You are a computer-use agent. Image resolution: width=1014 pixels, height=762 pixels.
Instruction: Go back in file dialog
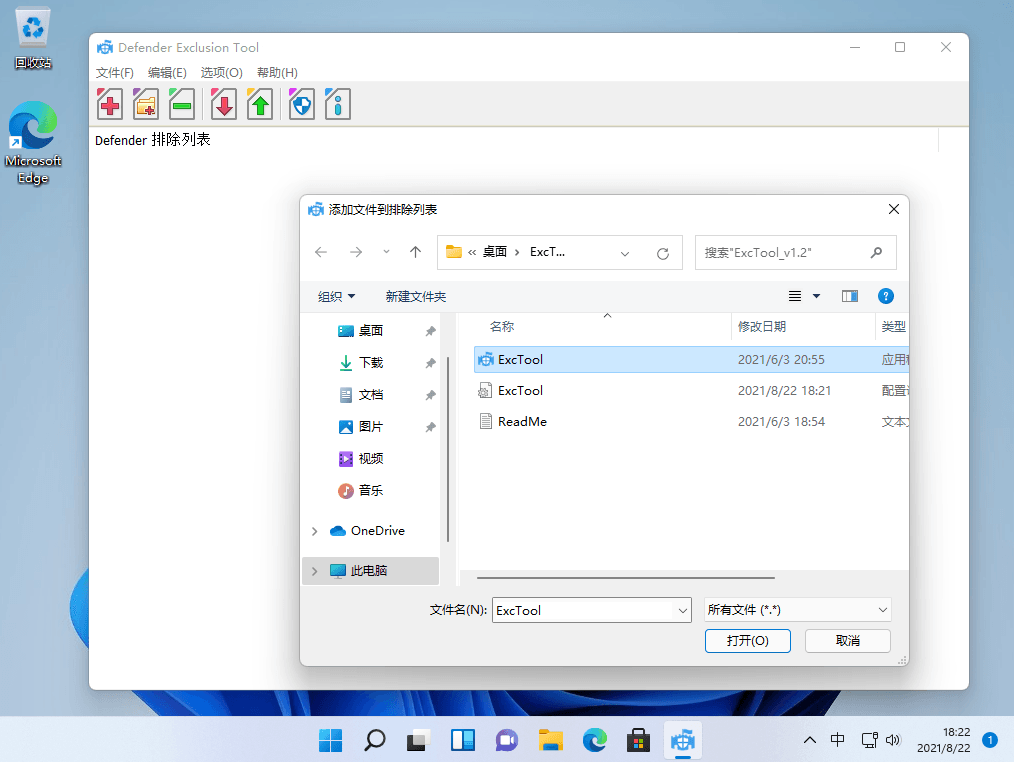(x=321, y=252)
